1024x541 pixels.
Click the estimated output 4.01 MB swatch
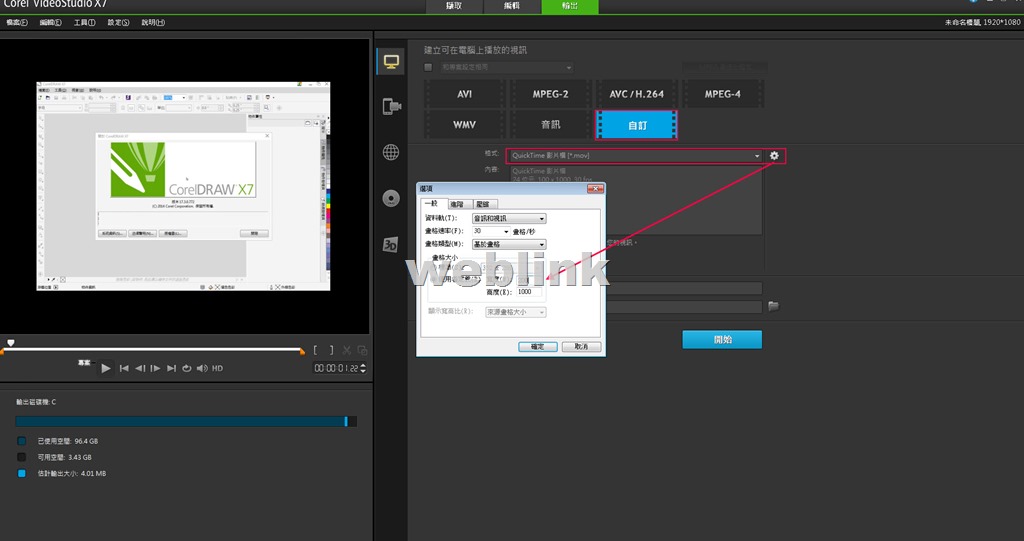pos(22,474)
